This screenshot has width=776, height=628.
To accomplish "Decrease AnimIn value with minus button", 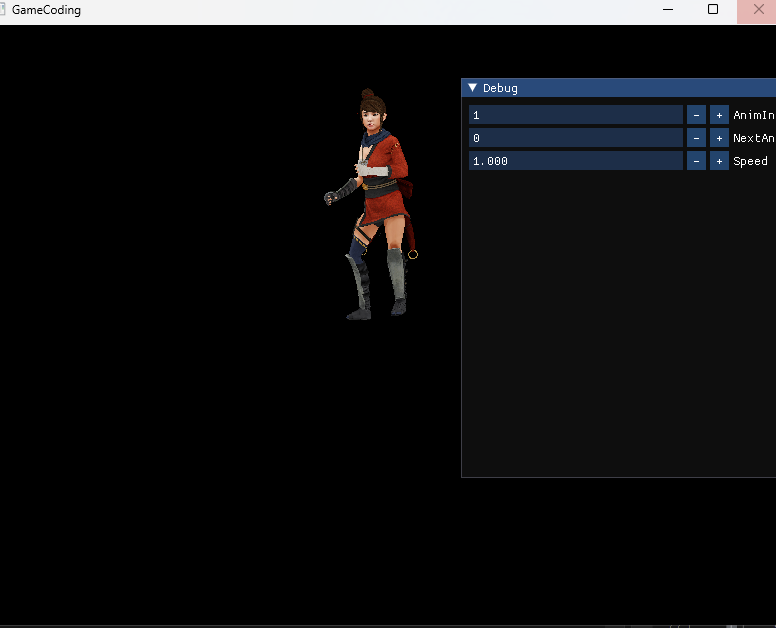I will (696, 115).
